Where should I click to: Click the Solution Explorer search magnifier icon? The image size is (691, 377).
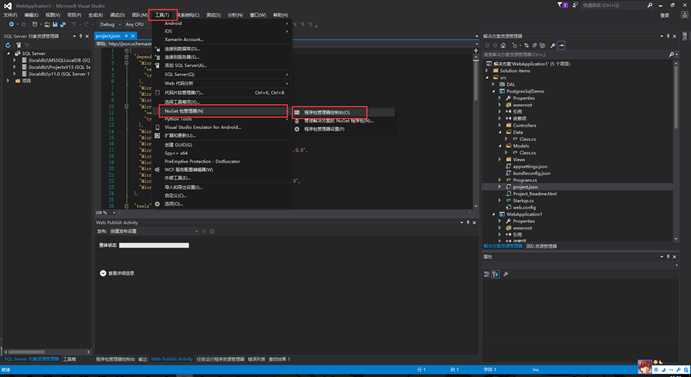click(x=671, y=55)
